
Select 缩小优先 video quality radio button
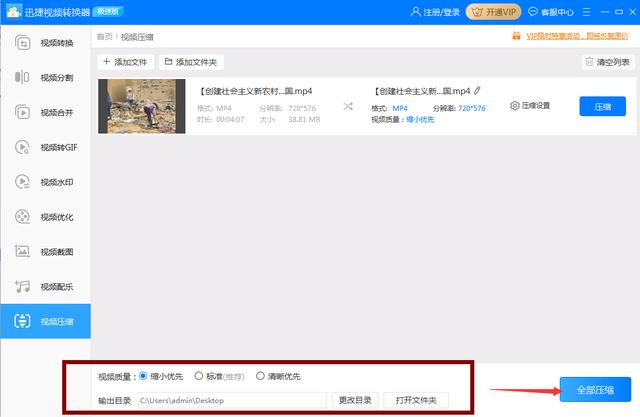click(x=144, y=376)
